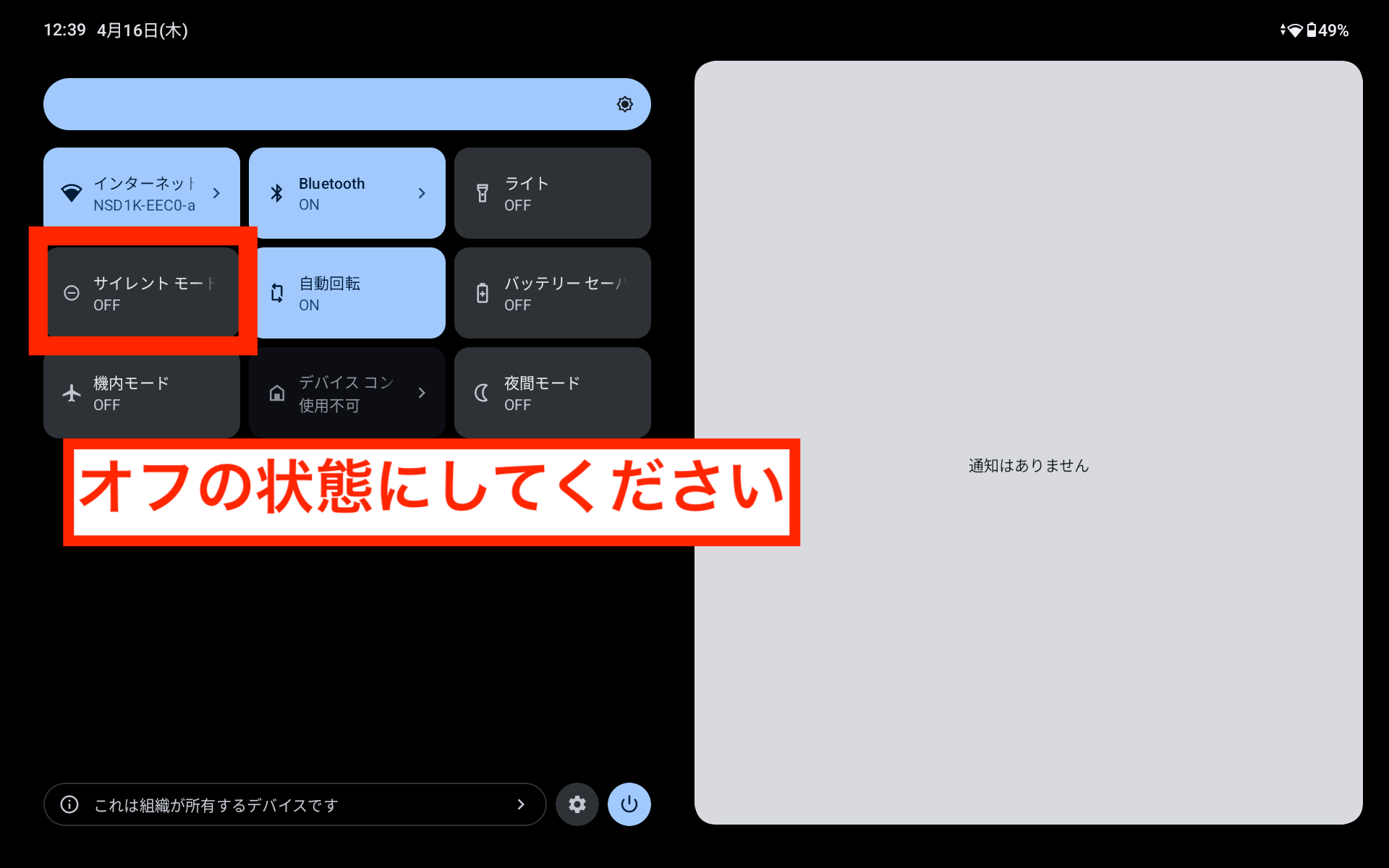Click the brightness sun icon

(x=625, y=104)
